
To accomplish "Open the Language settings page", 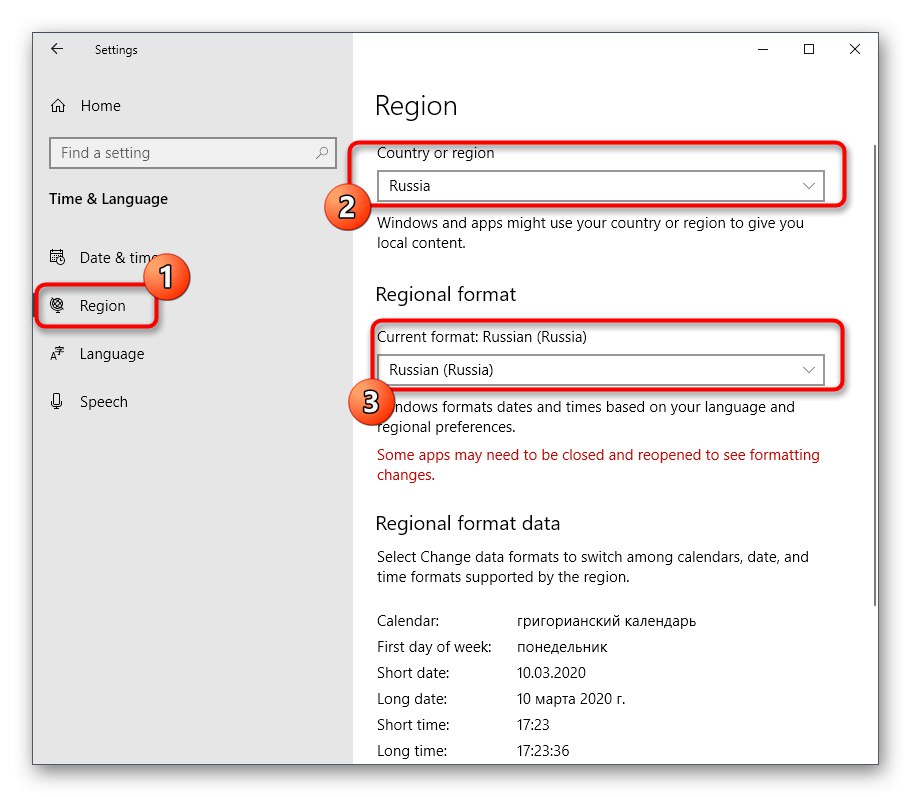I will tap(112, 354).
